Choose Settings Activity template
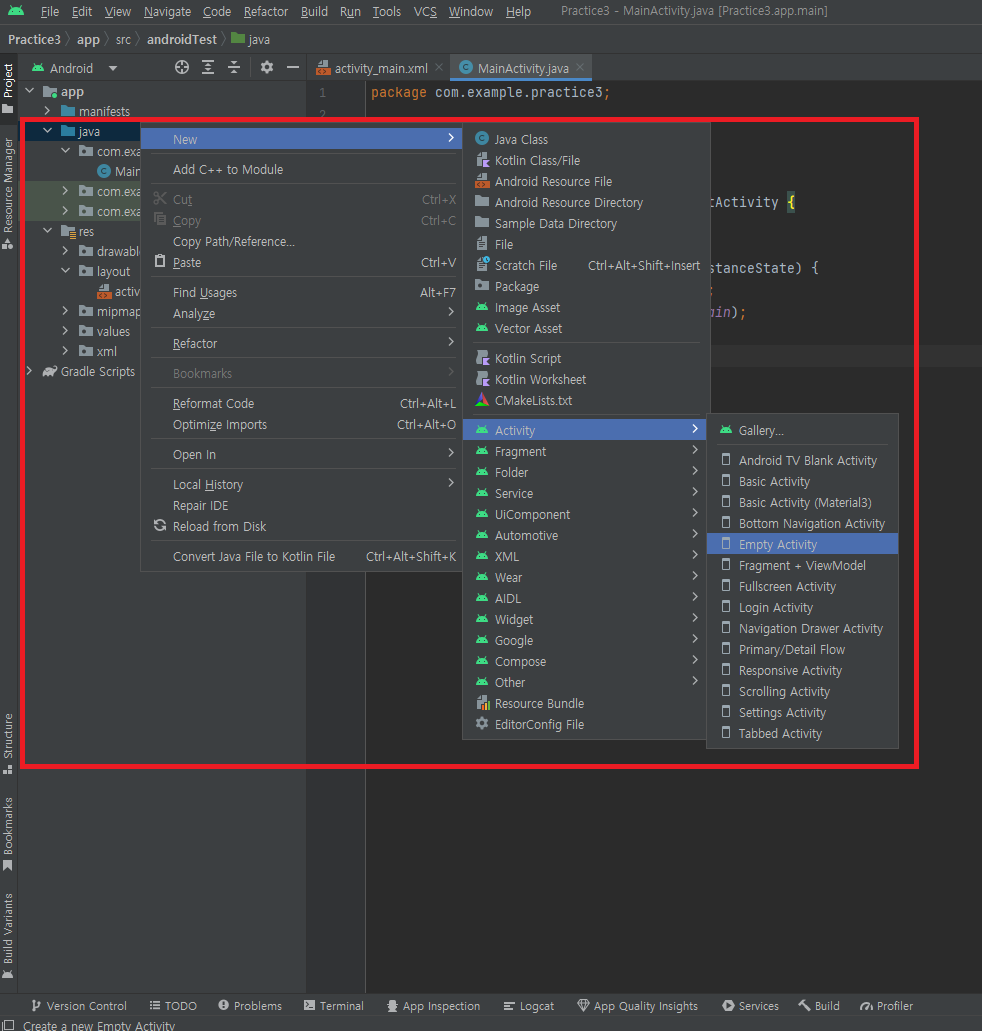982x1031 pixels. coord(802,713)
